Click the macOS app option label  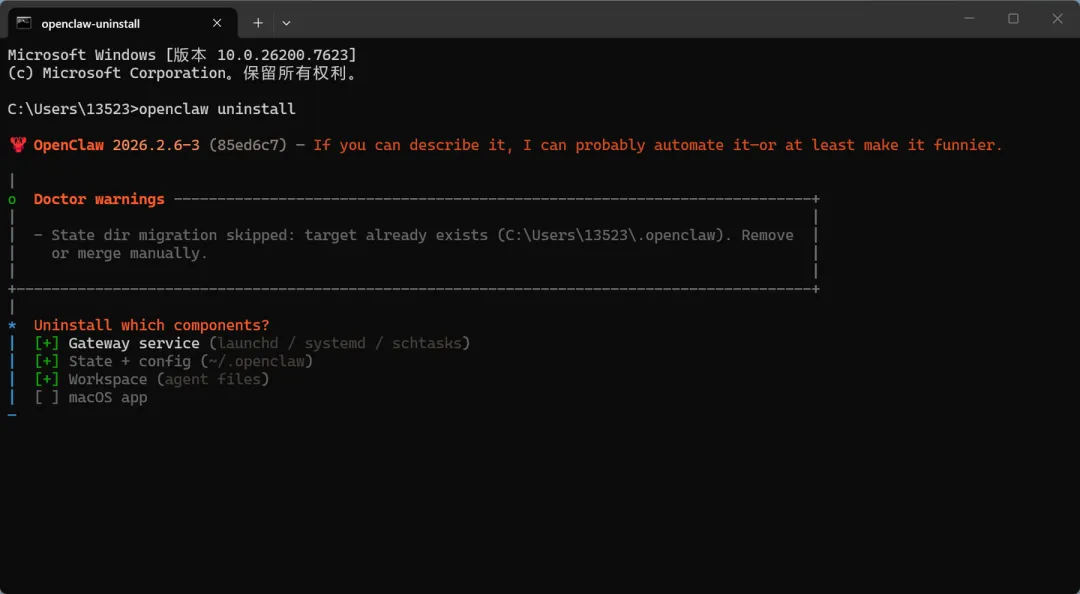(108, 398)
